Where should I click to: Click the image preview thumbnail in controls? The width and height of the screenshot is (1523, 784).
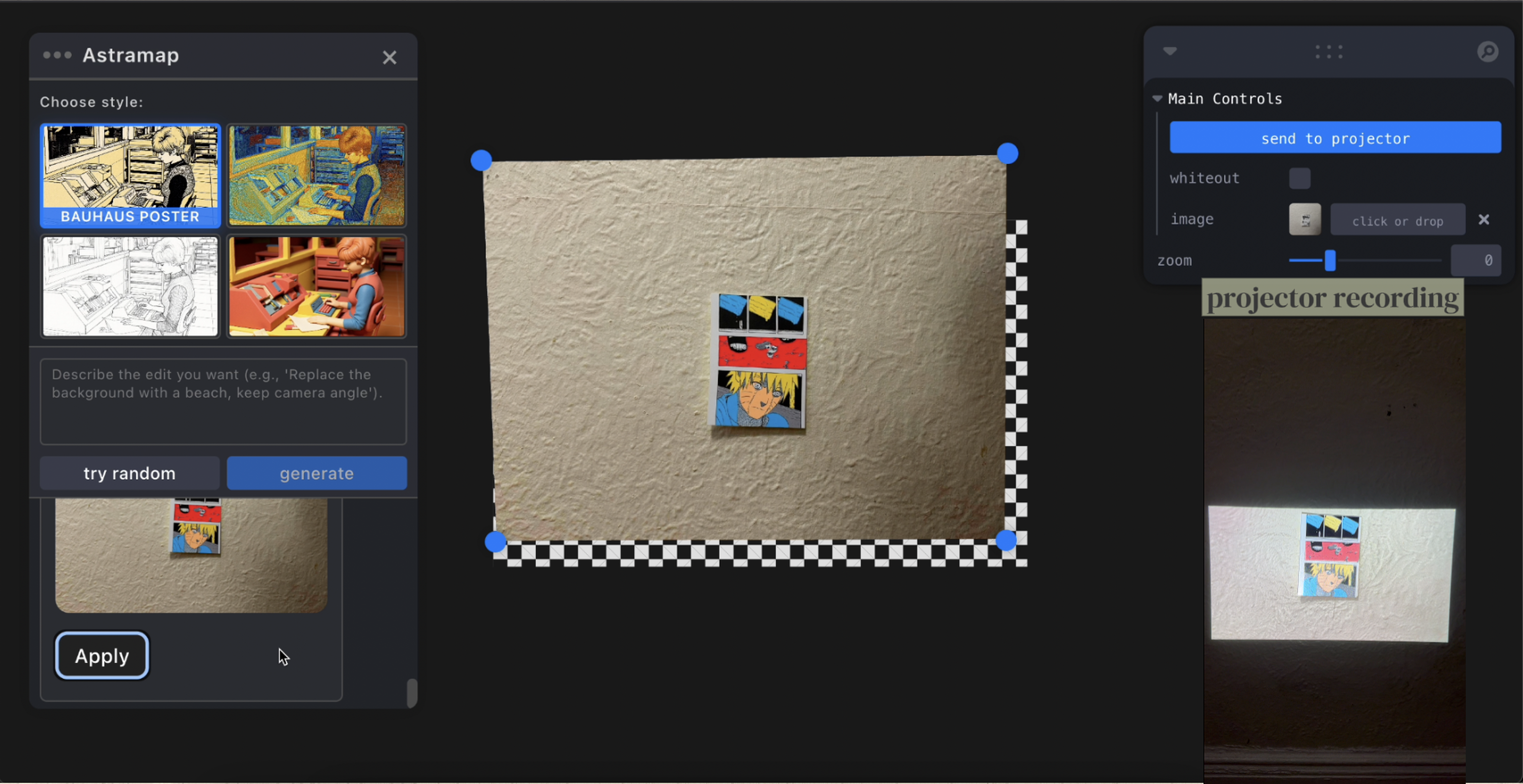click(x=1304, y=220)
